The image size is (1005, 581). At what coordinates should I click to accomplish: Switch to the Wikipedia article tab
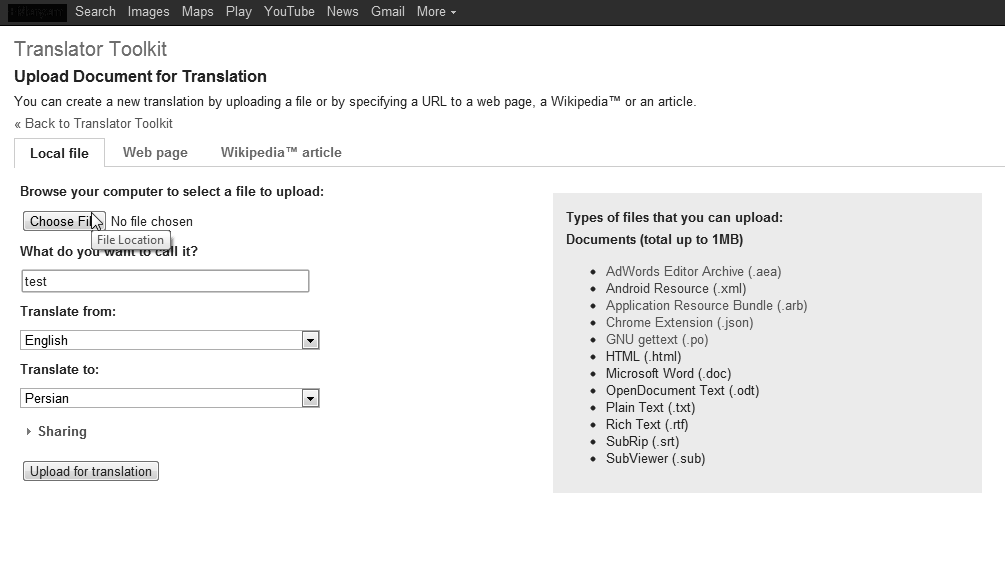(x=281, y=153)
